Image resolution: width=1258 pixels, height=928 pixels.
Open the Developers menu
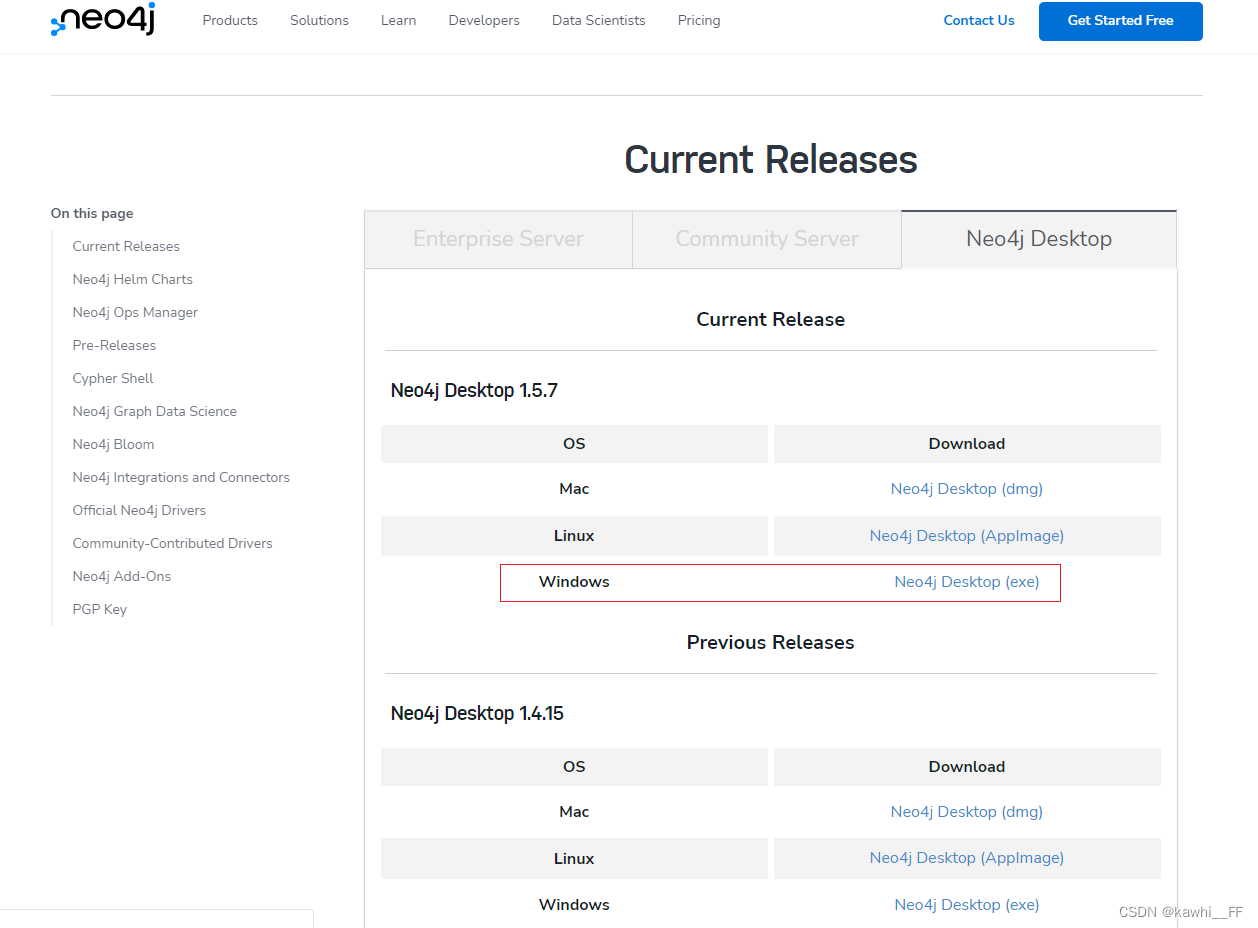(484, 20)
